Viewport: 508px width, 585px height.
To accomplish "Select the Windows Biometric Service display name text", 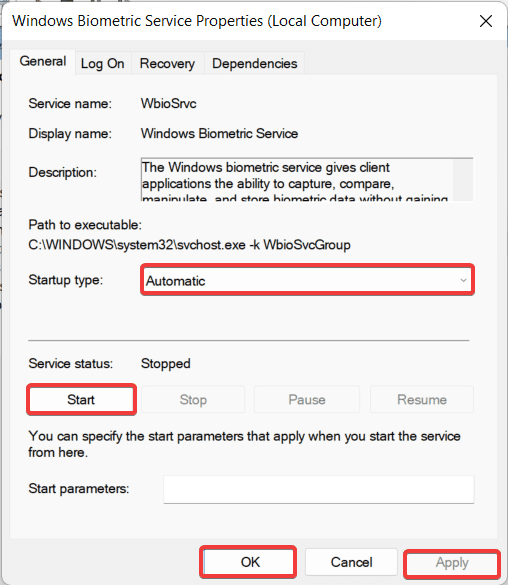I will coord(219,133).
